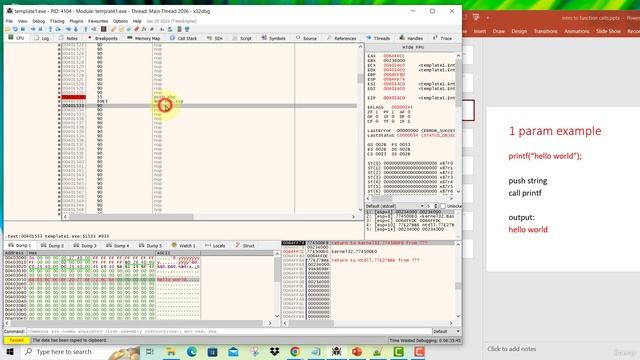Click the Comments toolbar icon
Image resolution: width=640 pixels, height=360 pixels.
click(x=121, y=29)
